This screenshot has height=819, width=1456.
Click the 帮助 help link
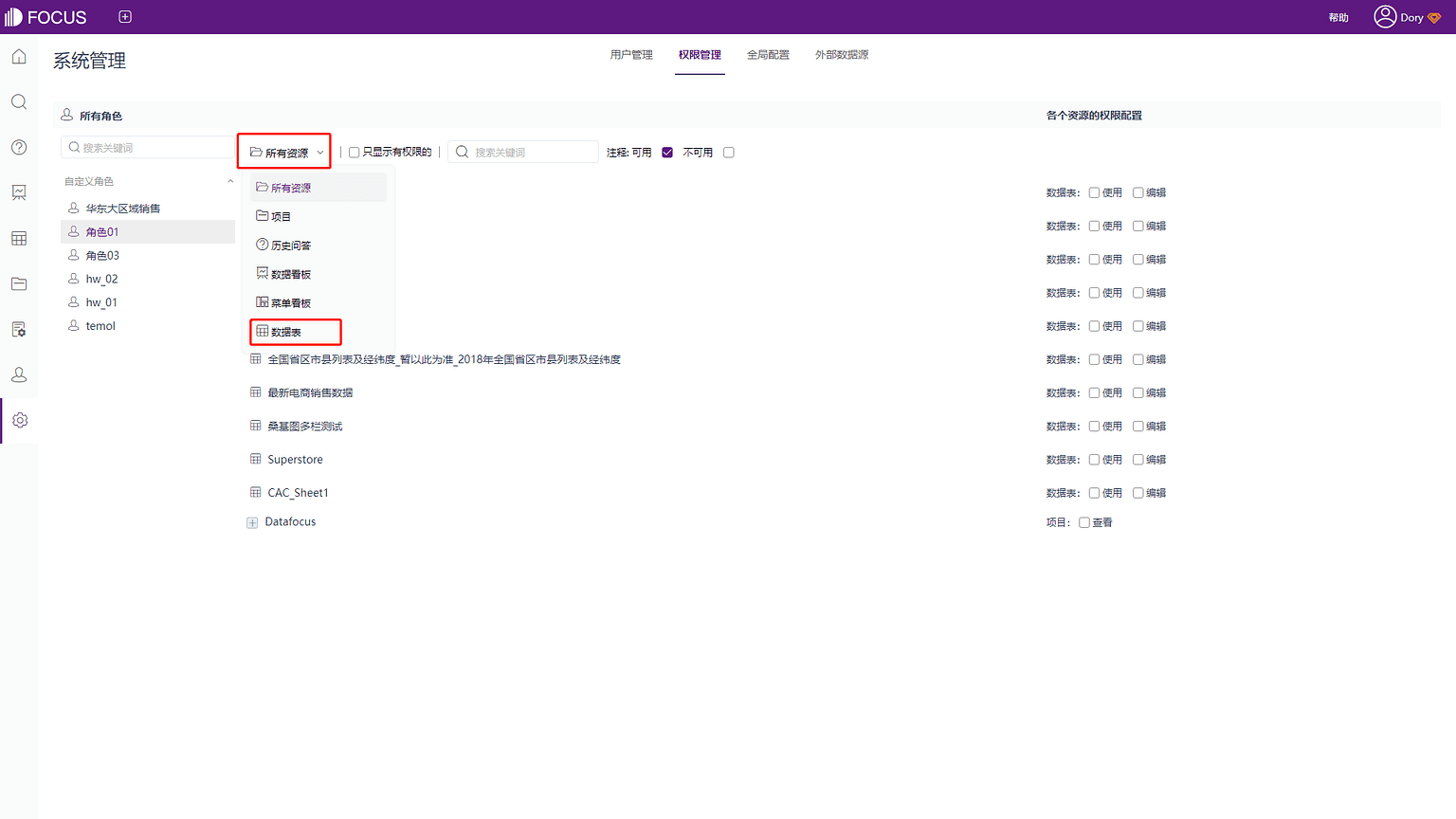pyautogui.click(x=1338, y=18)
